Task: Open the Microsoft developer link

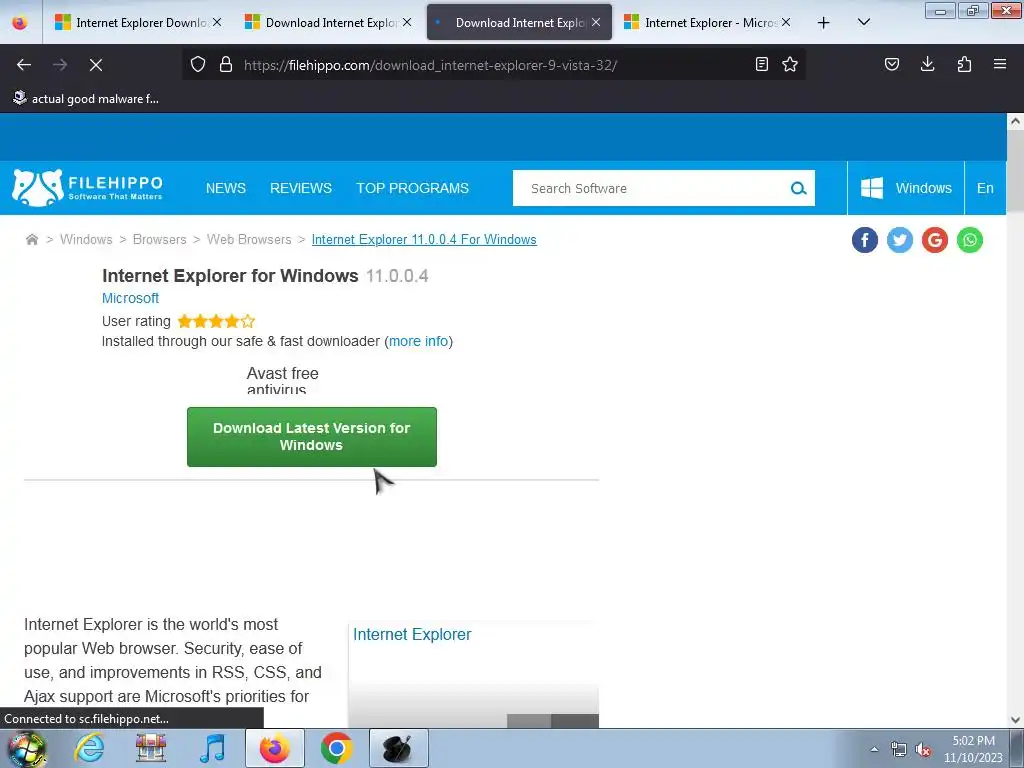Action: coord(130,298)
